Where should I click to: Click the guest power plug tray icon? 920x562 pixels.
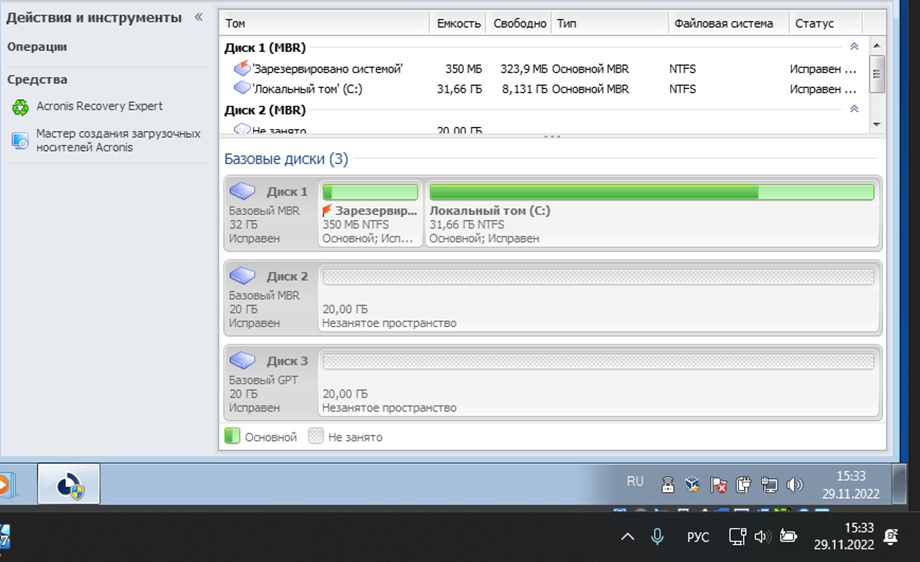click(743, 485)
